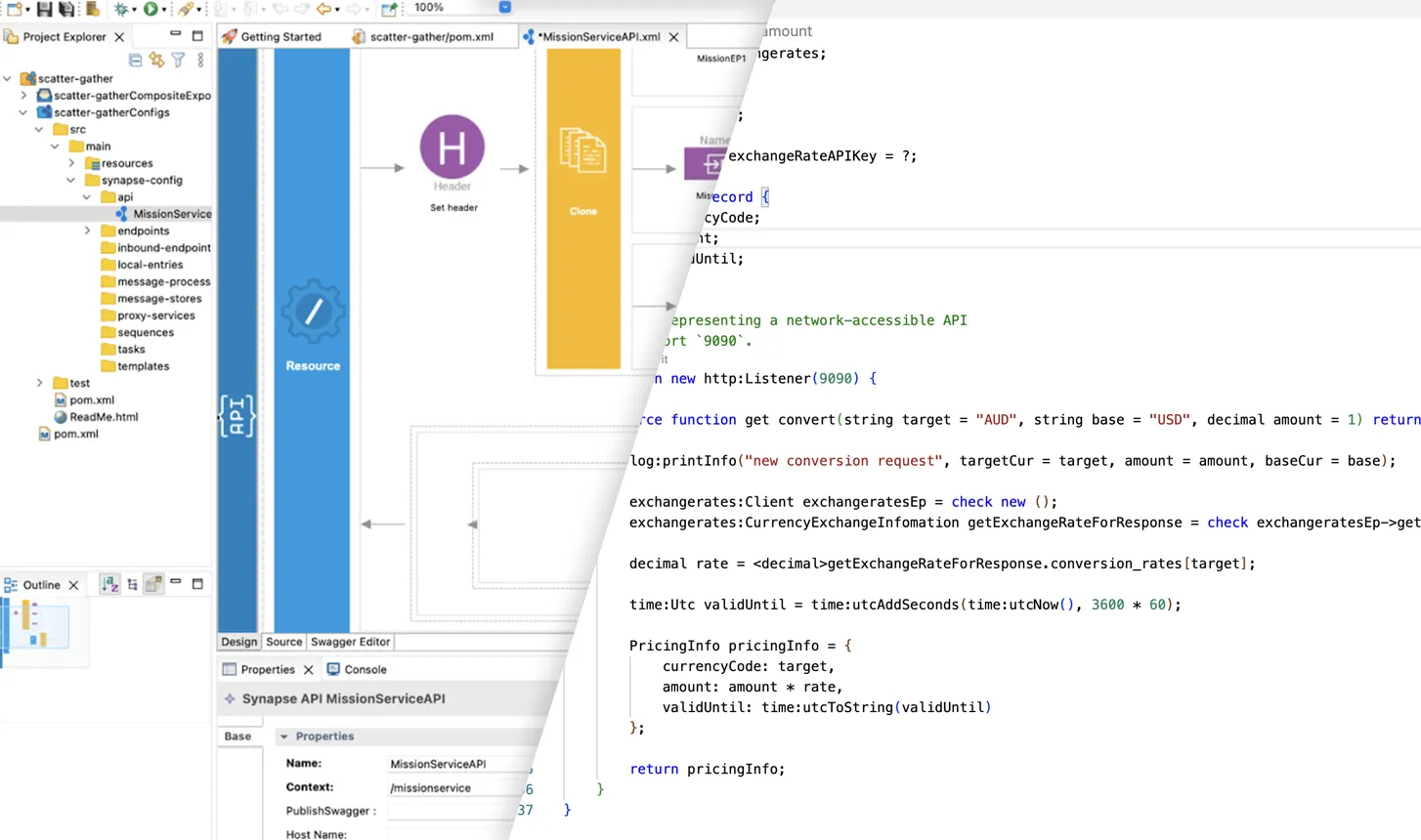The image size is (1421, 840).
Task: Open ReadMe.html in the tree
Action: 96,416
